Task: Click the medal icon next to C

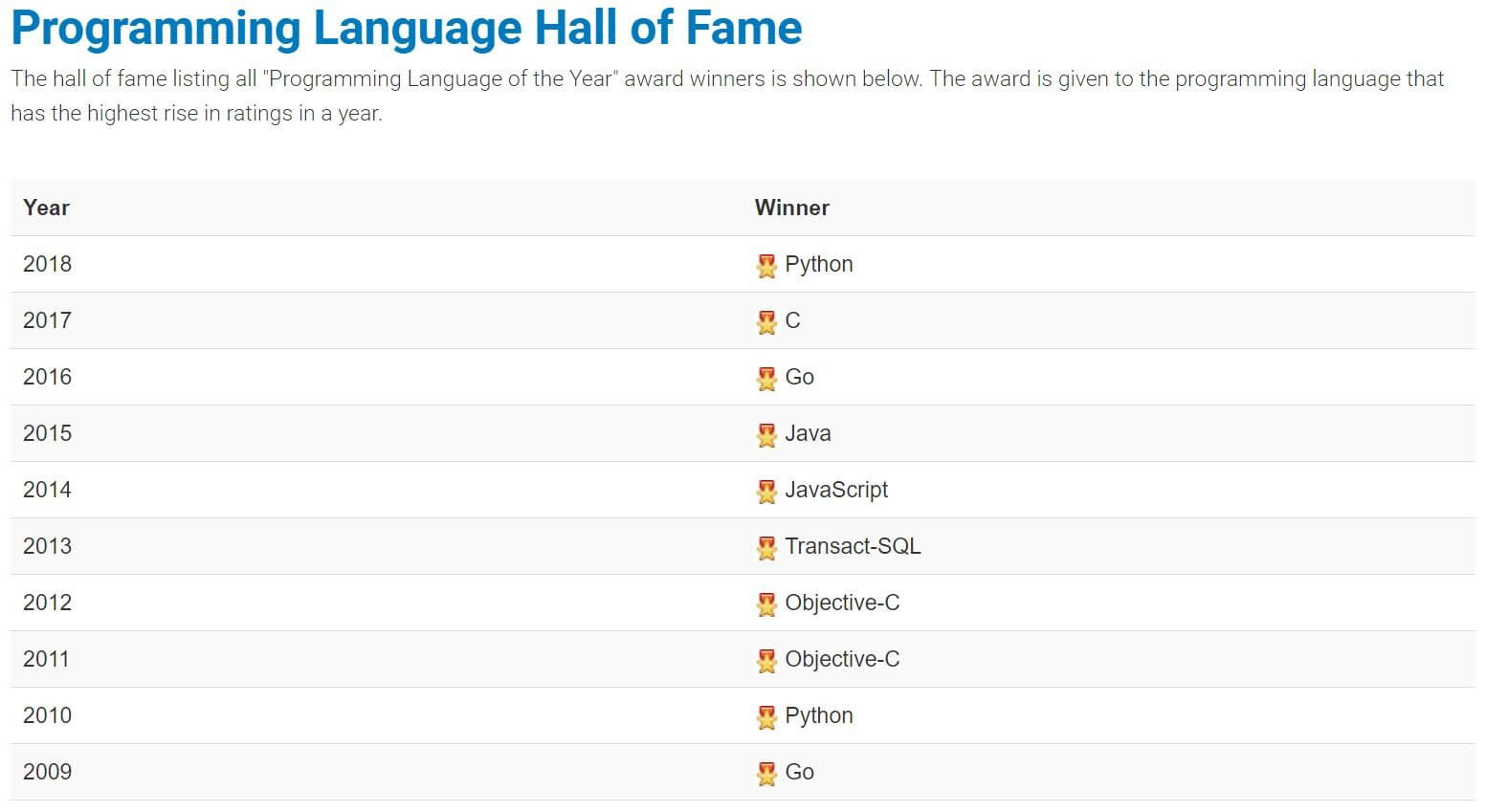Action: (766, 322)
